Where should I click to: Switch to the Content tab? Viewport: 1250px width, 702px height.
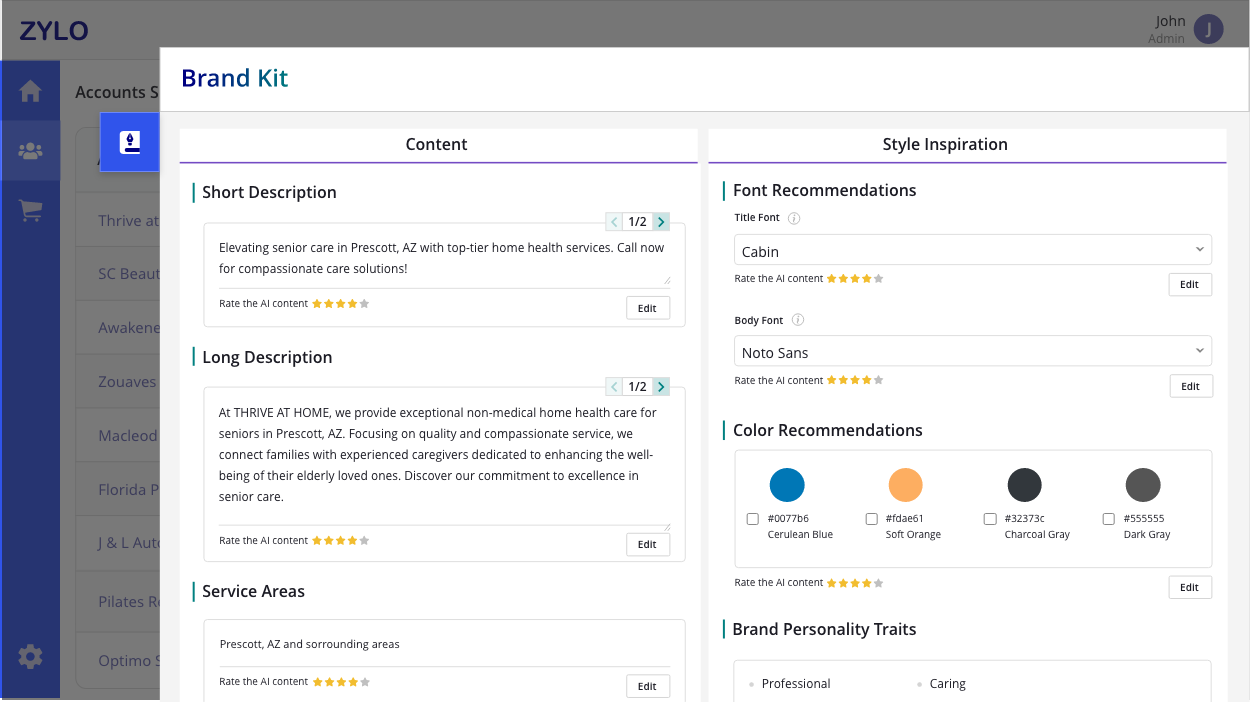coord(437,144)
